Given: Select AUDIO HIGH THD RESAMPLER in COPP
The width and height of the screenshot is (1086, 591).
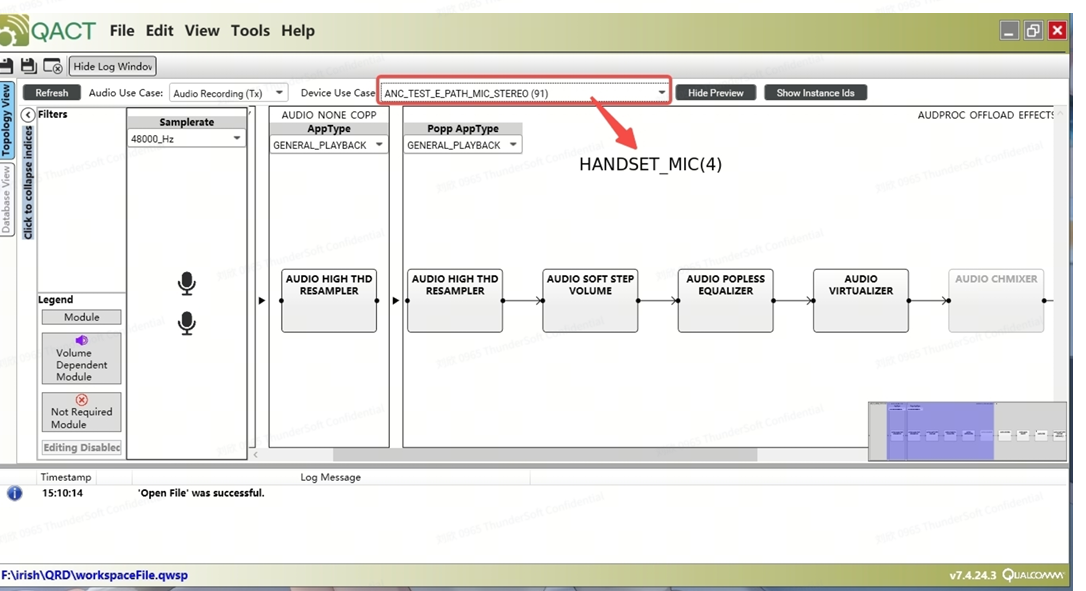Looking at the screenshot, I should tap(329, 301).
